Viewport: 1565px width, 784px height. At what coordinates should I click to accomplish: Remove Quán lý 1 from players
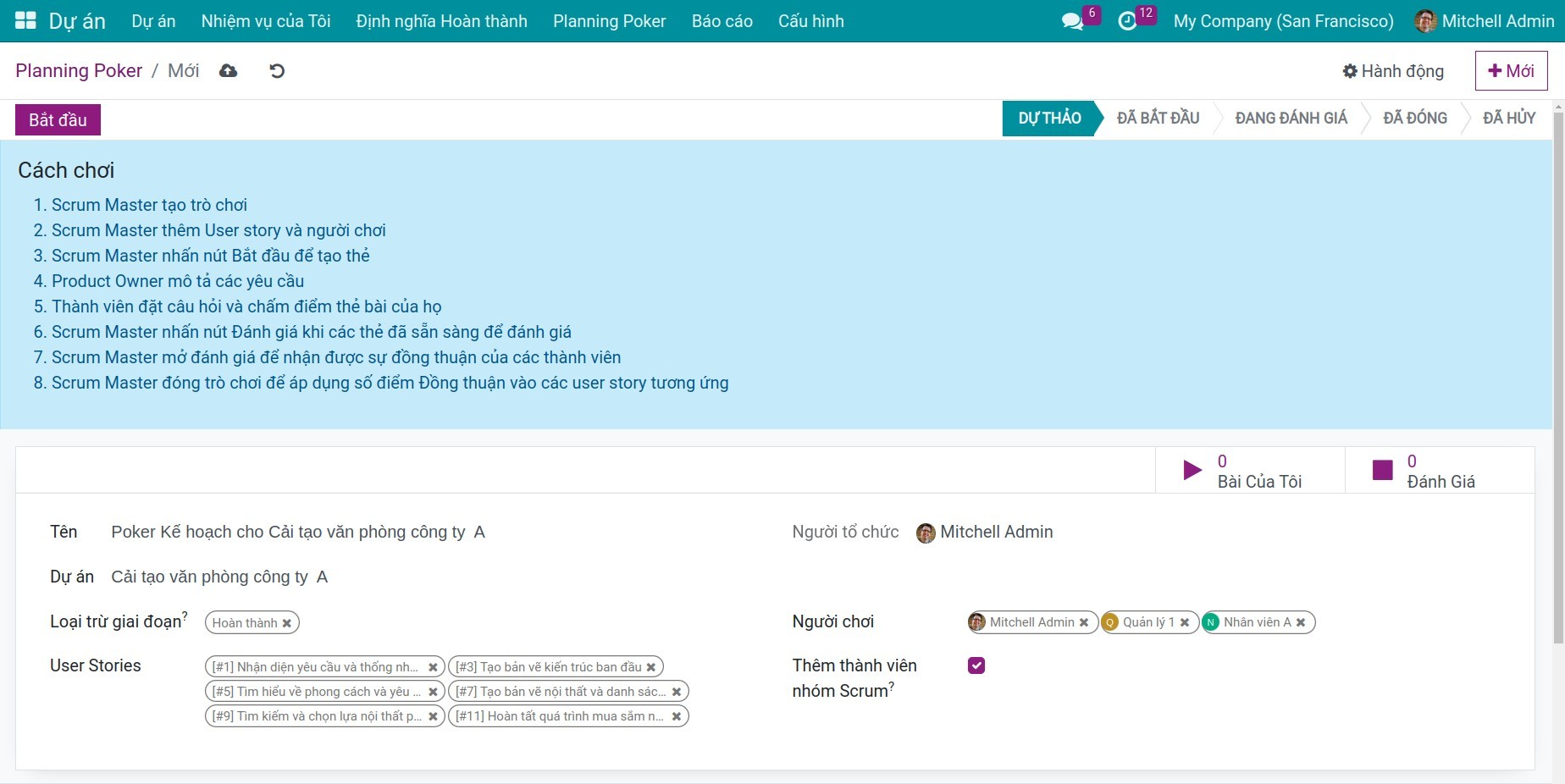(x=1185, y=622)
